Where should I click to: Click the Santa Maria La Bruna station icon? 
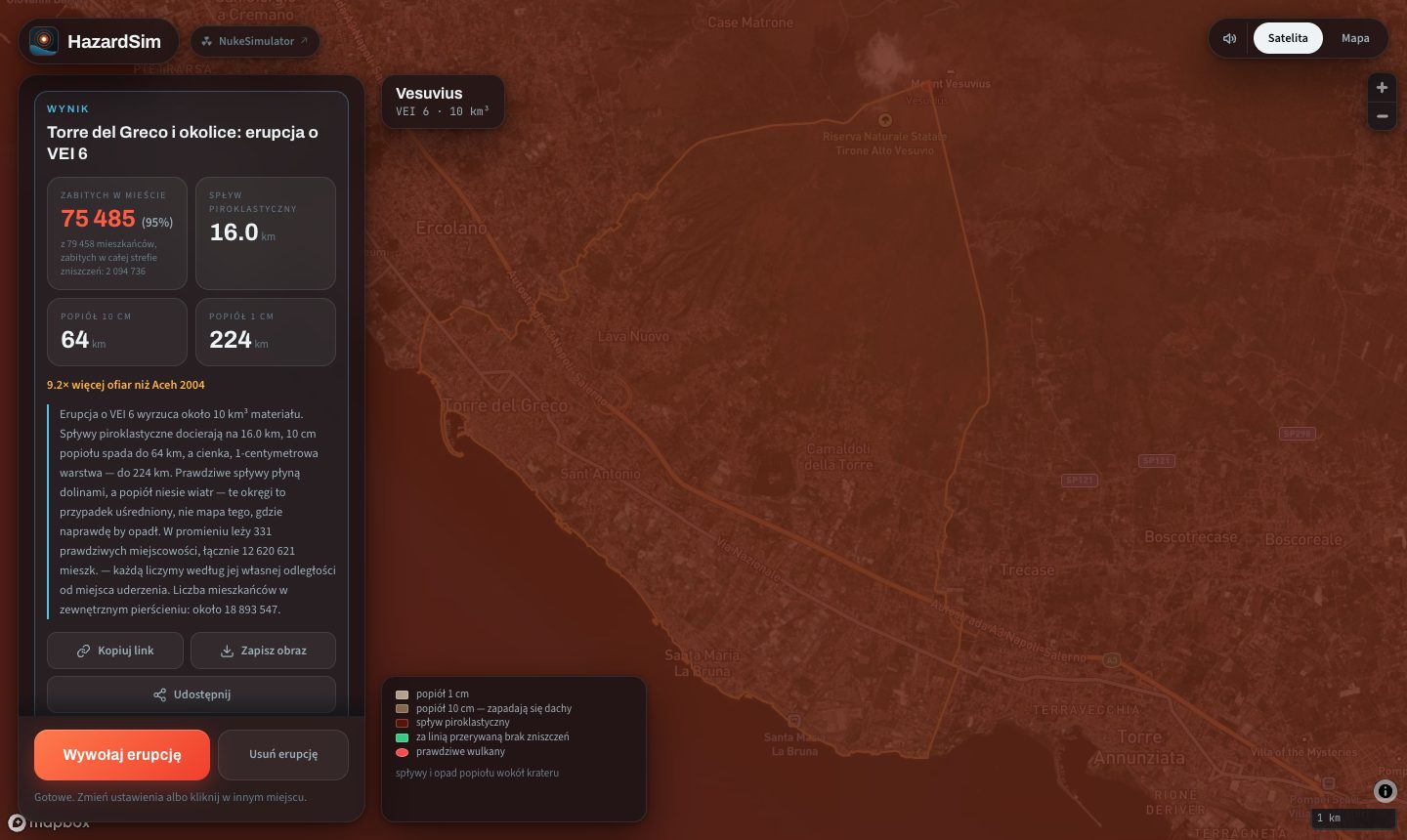pyautogui.click(x=794, y=721)
